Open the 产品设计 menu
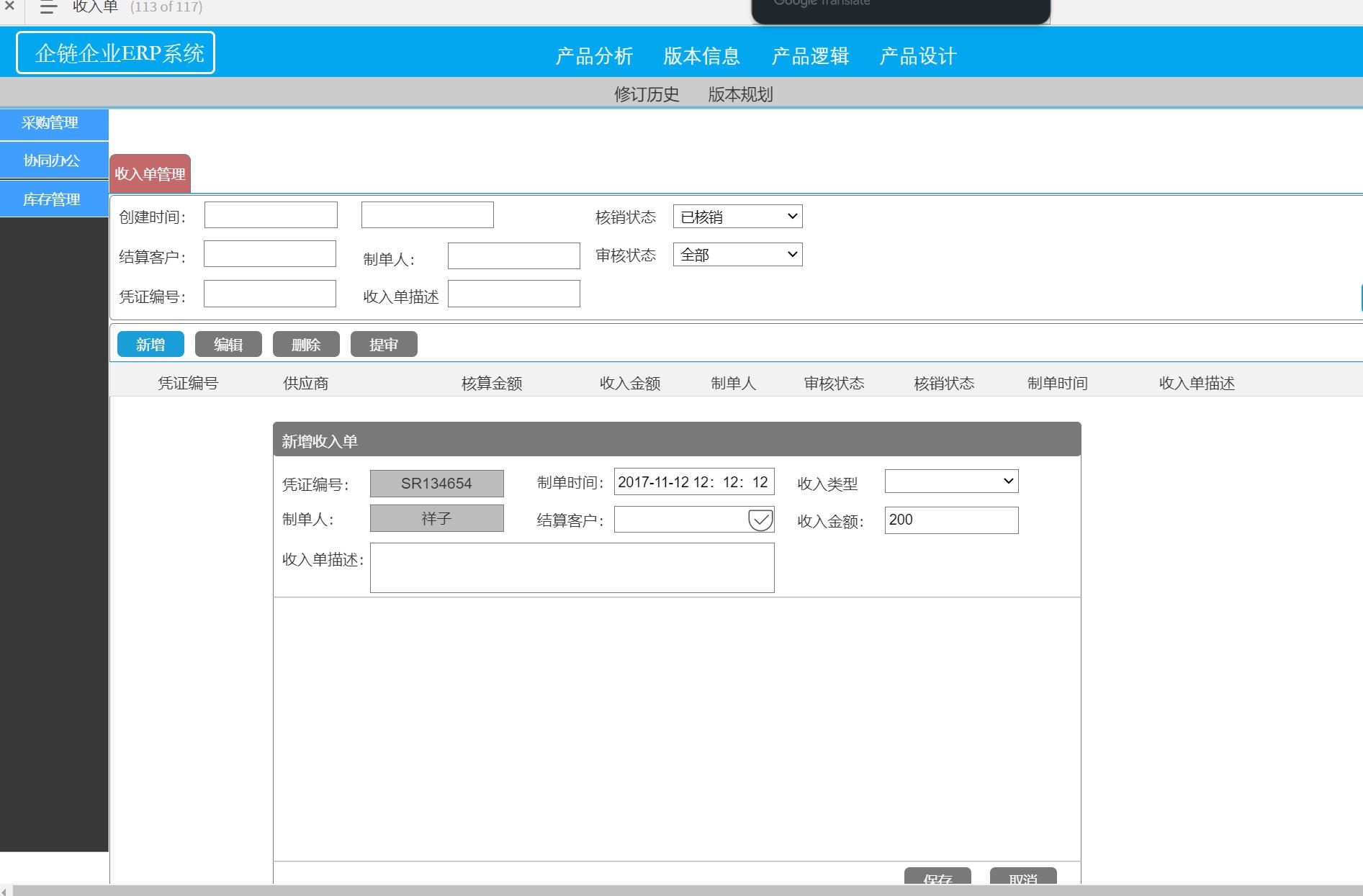Image resolution: width=1363 pixels, height=896 pixels. [x=918, y=56]
